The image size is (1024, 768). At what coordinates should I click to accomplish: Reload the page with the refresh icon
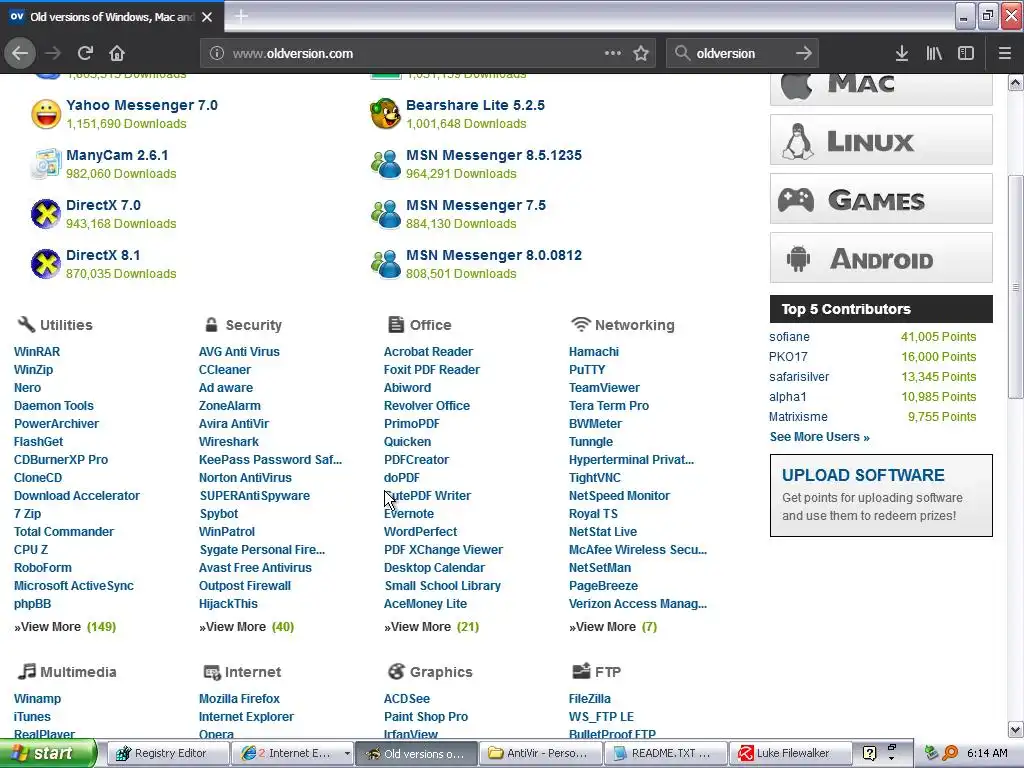[x=85, y=54]
